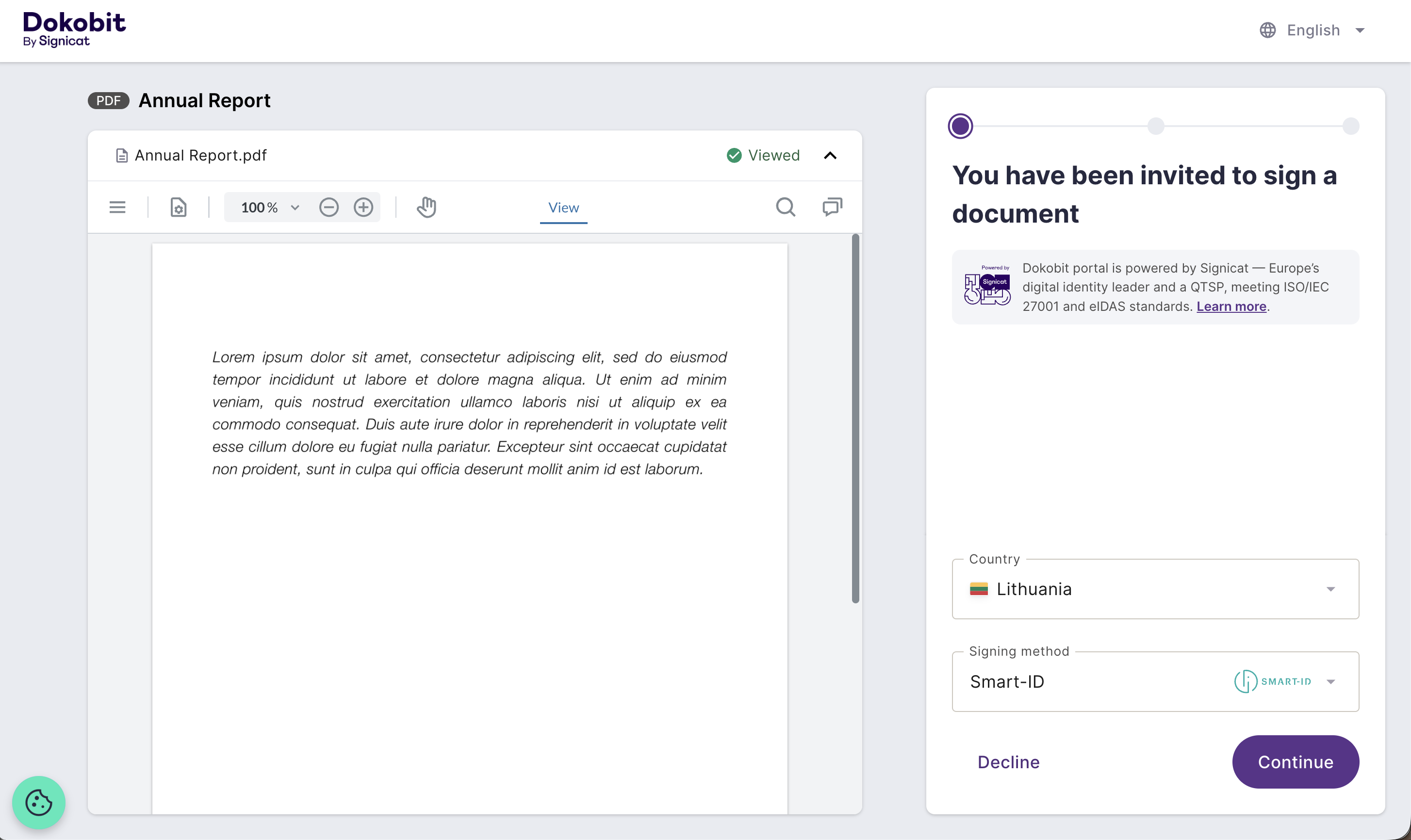
Task: Follow the Learn more link
Action: click(1231, 306)
